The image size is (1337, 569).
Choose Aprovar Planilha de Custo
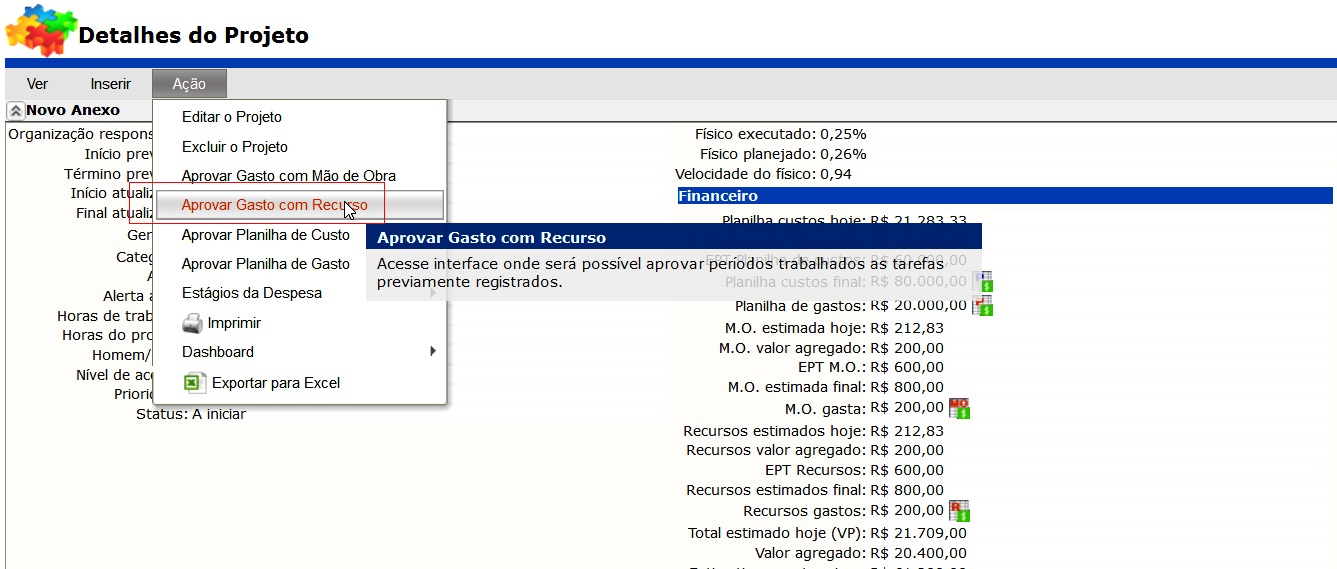266,235
